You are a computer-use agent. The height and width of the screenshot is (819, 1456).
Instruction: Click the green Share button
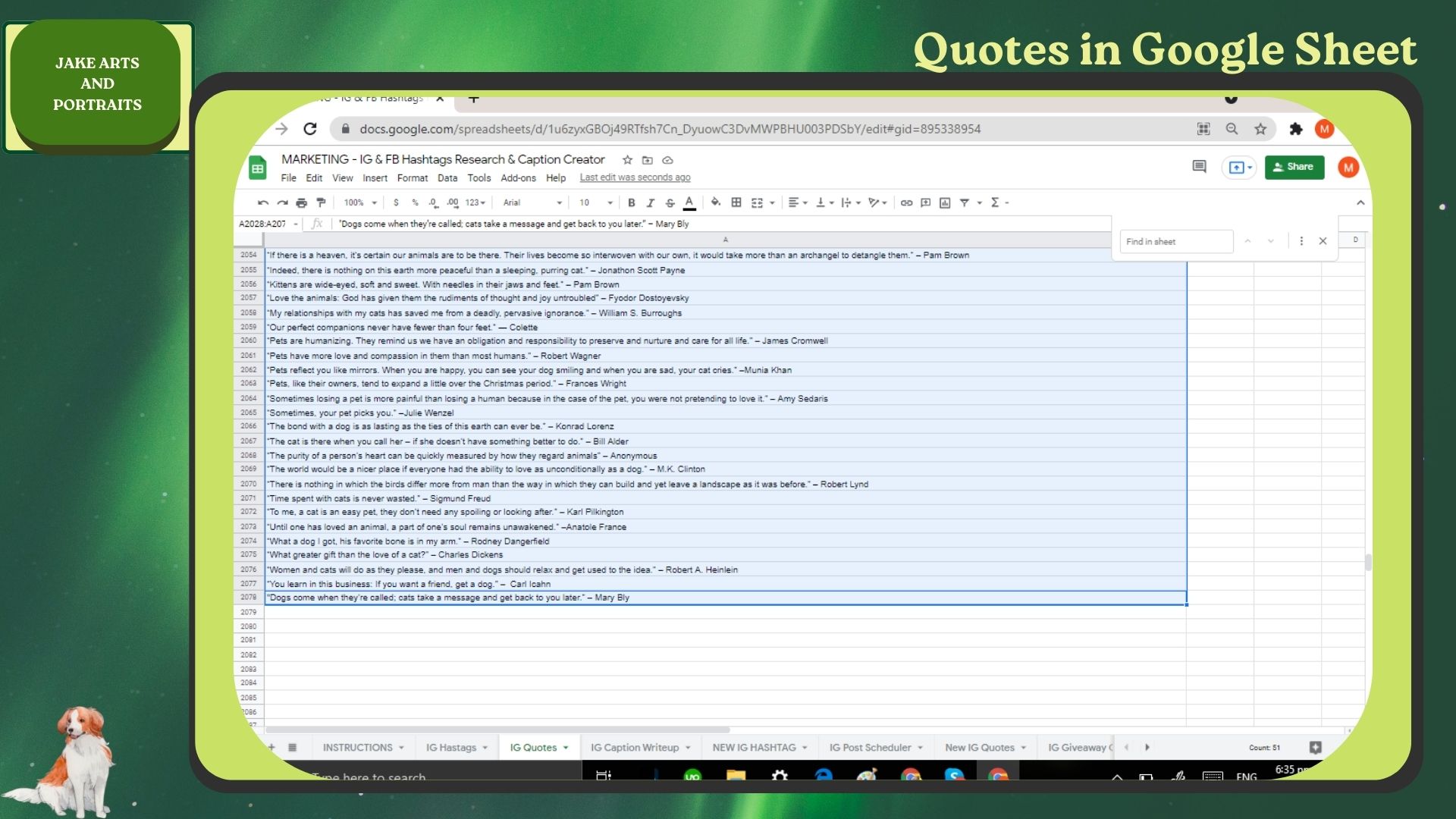1294,167
